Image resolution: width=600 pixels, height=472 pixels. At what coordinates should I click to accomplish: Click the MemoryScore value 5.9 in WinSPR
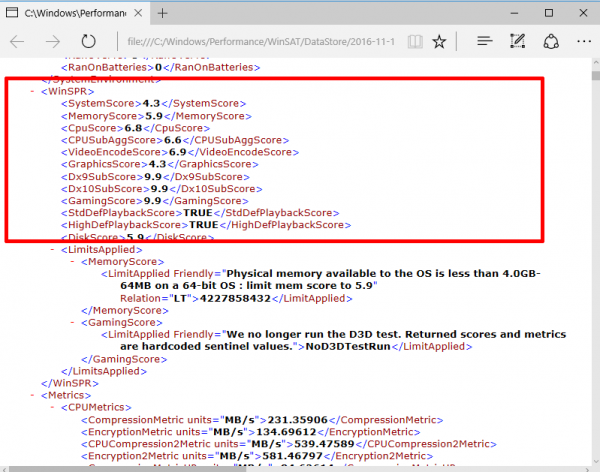[x=154, y=116]
